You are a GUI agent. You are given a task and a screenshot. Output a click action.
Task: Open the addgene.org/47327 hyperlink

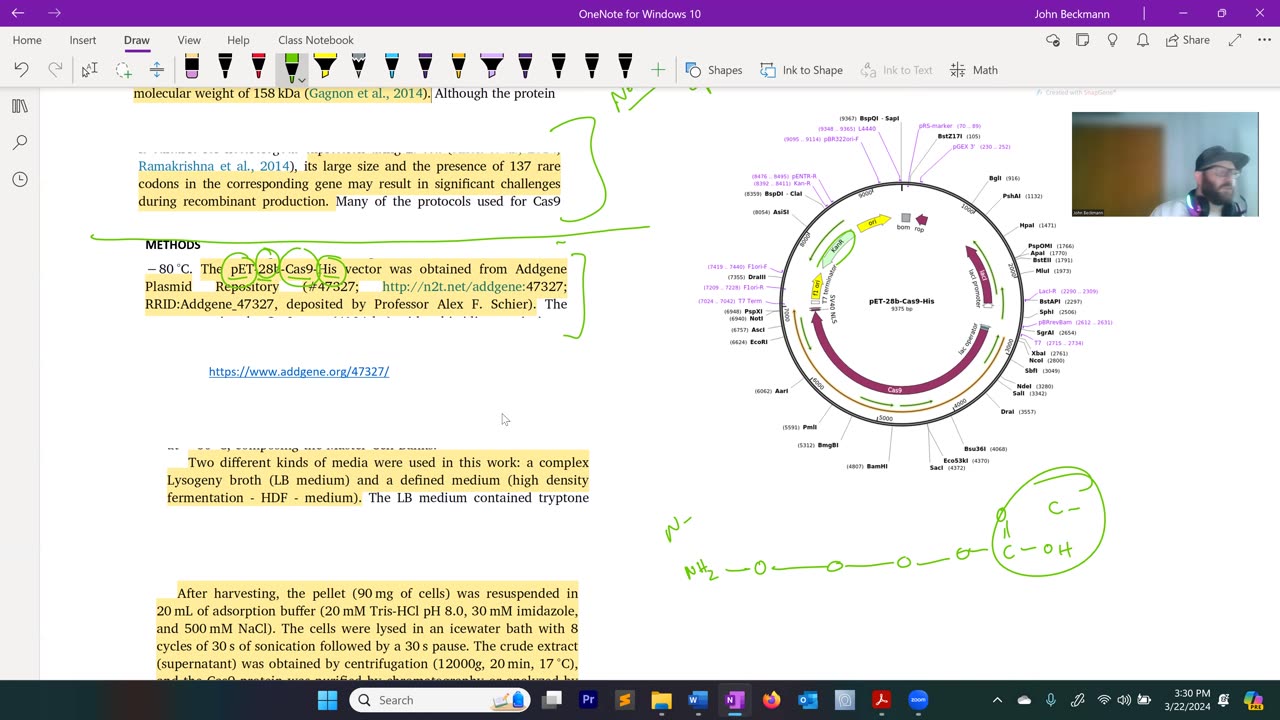coord(299,371)
